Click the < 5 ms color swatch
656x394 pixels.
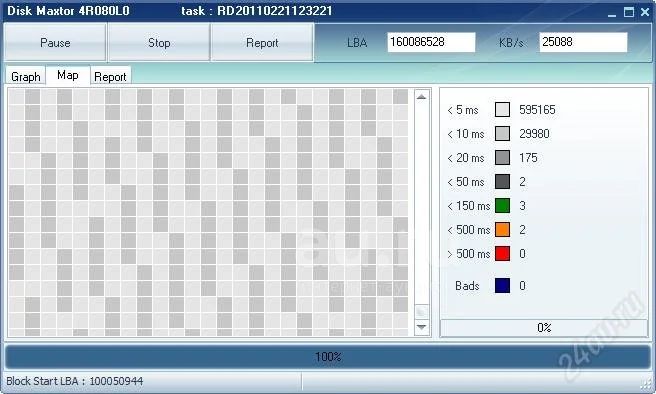pos(502,110)
